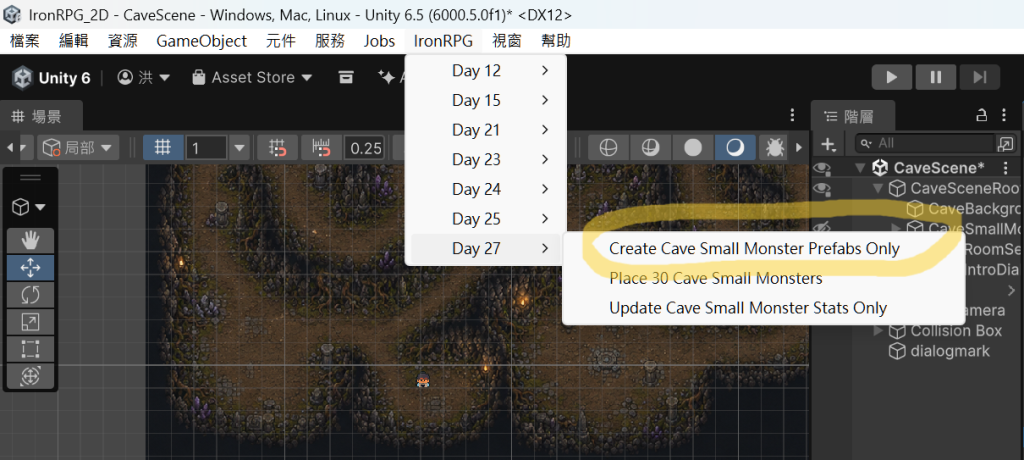Click the grid size value field
Viewport: 1024px width, 460px height.
[x=206, y=148]
